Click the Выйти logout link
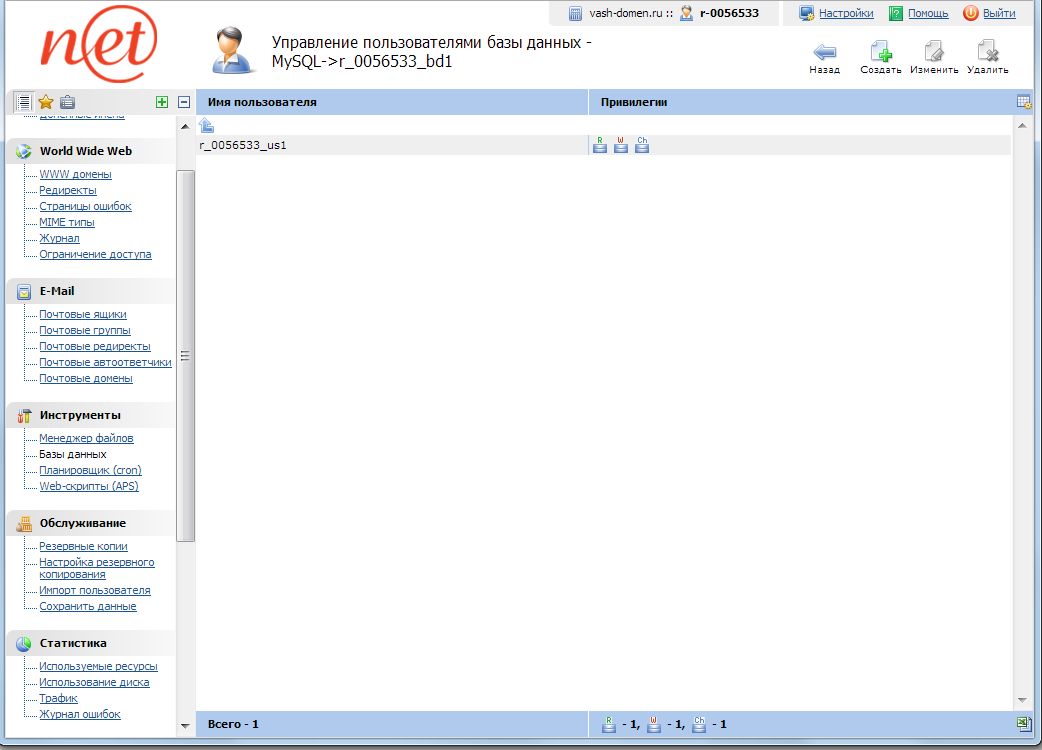 998,13
